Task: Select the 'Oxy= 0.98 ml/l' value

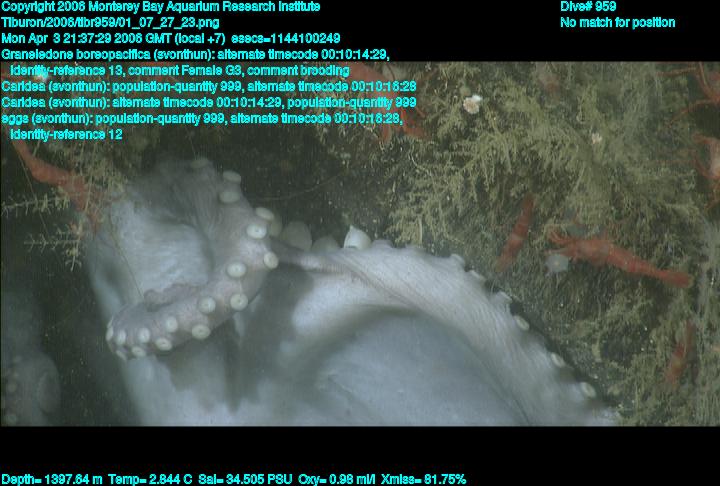Action: tap(337, 480)
